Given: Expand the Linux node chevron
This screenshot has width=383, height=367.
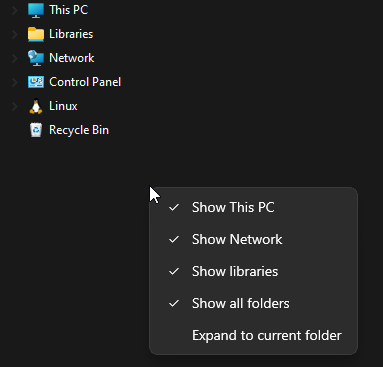Looking at the screenshot, I should [x=15, y=106].
